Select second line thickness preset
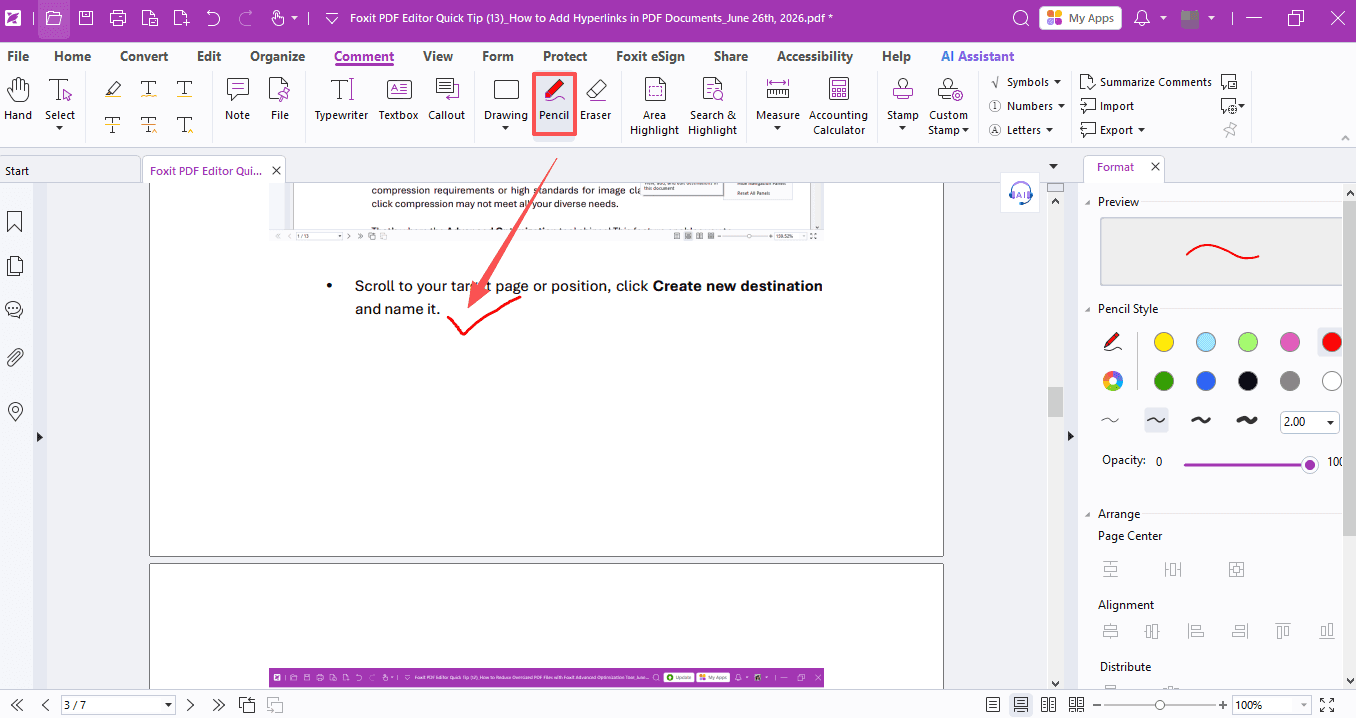The image size is (1356, 718). coord(1155,421)
